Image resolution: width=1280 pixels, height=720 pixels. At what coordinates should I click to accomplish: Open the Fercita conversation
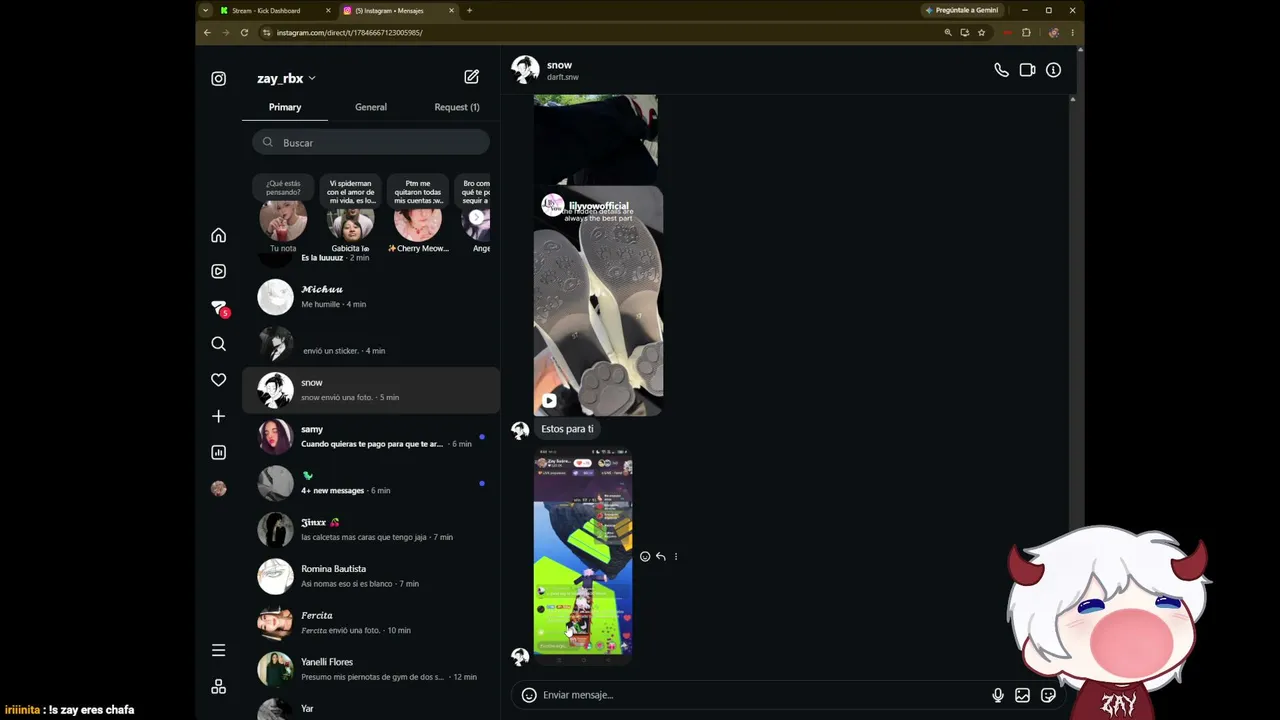click(x=371, y=622)
